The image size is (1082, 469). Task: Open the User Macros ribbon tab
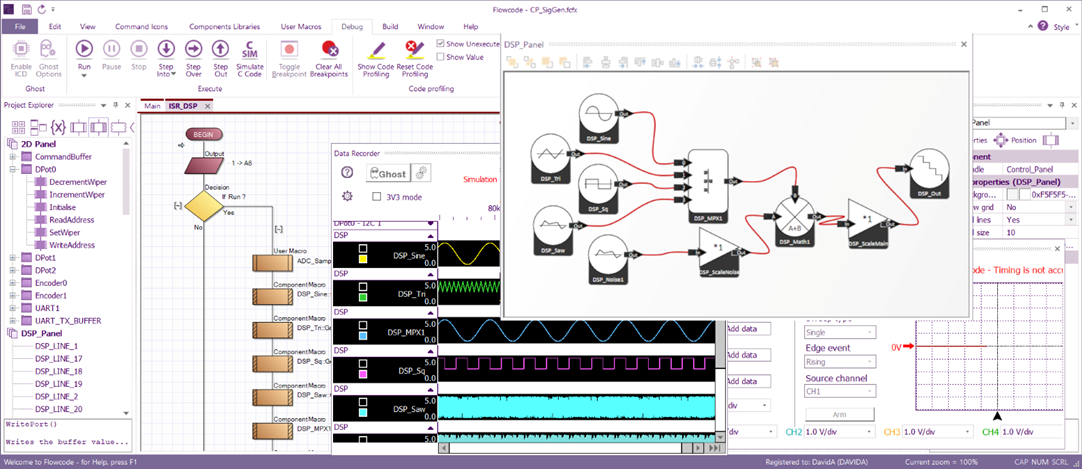300,26
